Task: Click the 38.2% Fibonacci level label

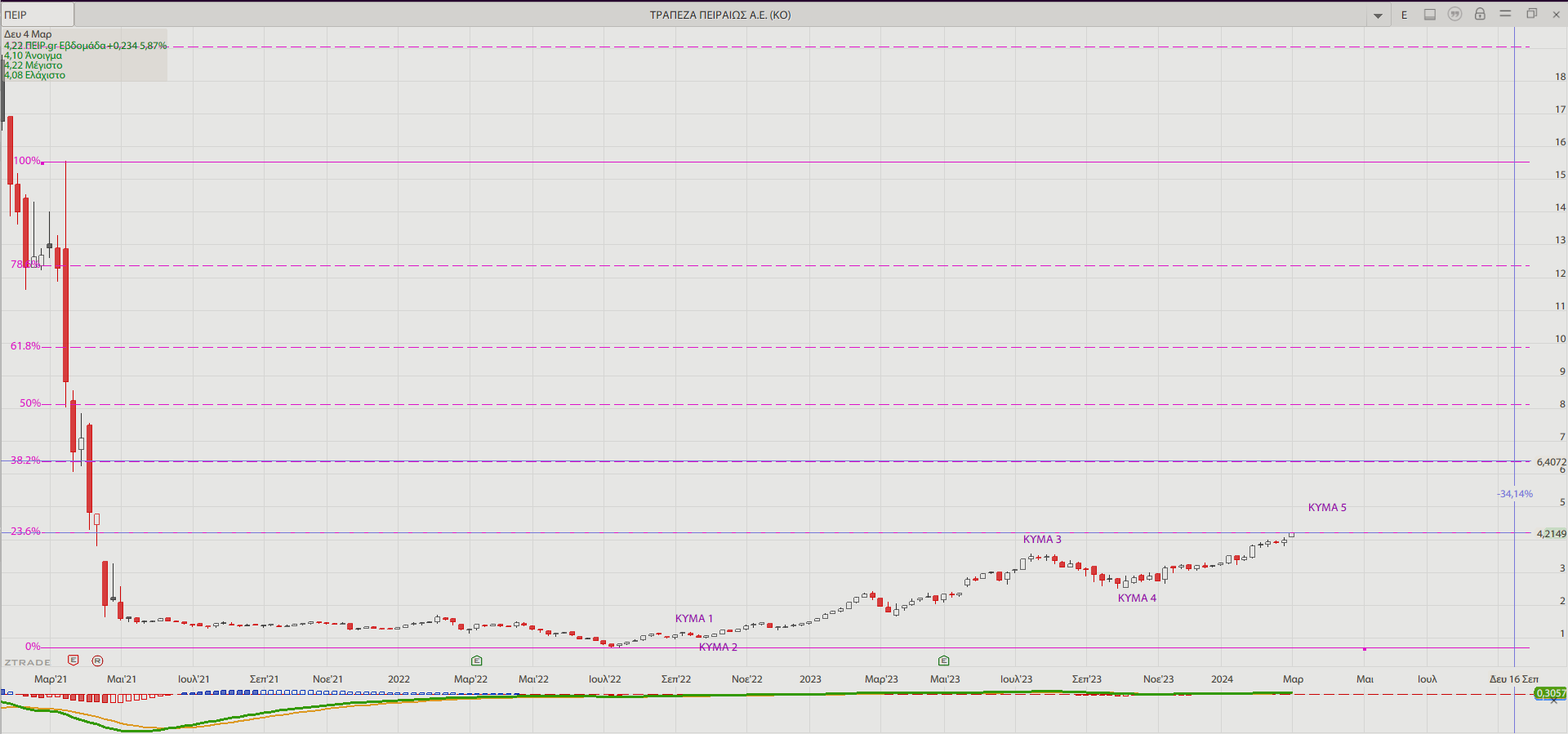Action: click(25, 460)
